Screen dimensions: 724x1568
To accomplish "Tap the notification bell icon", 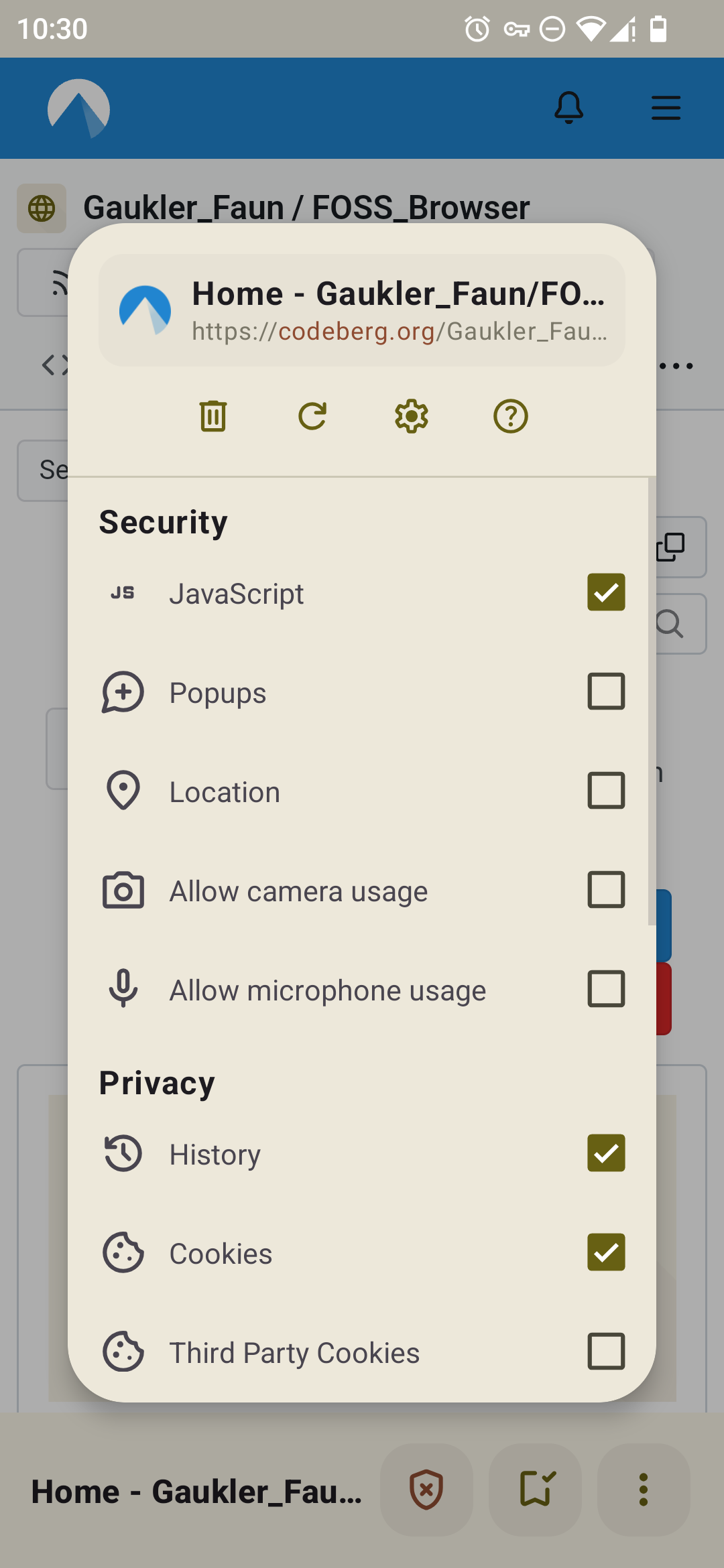I will tap(568, 108).
